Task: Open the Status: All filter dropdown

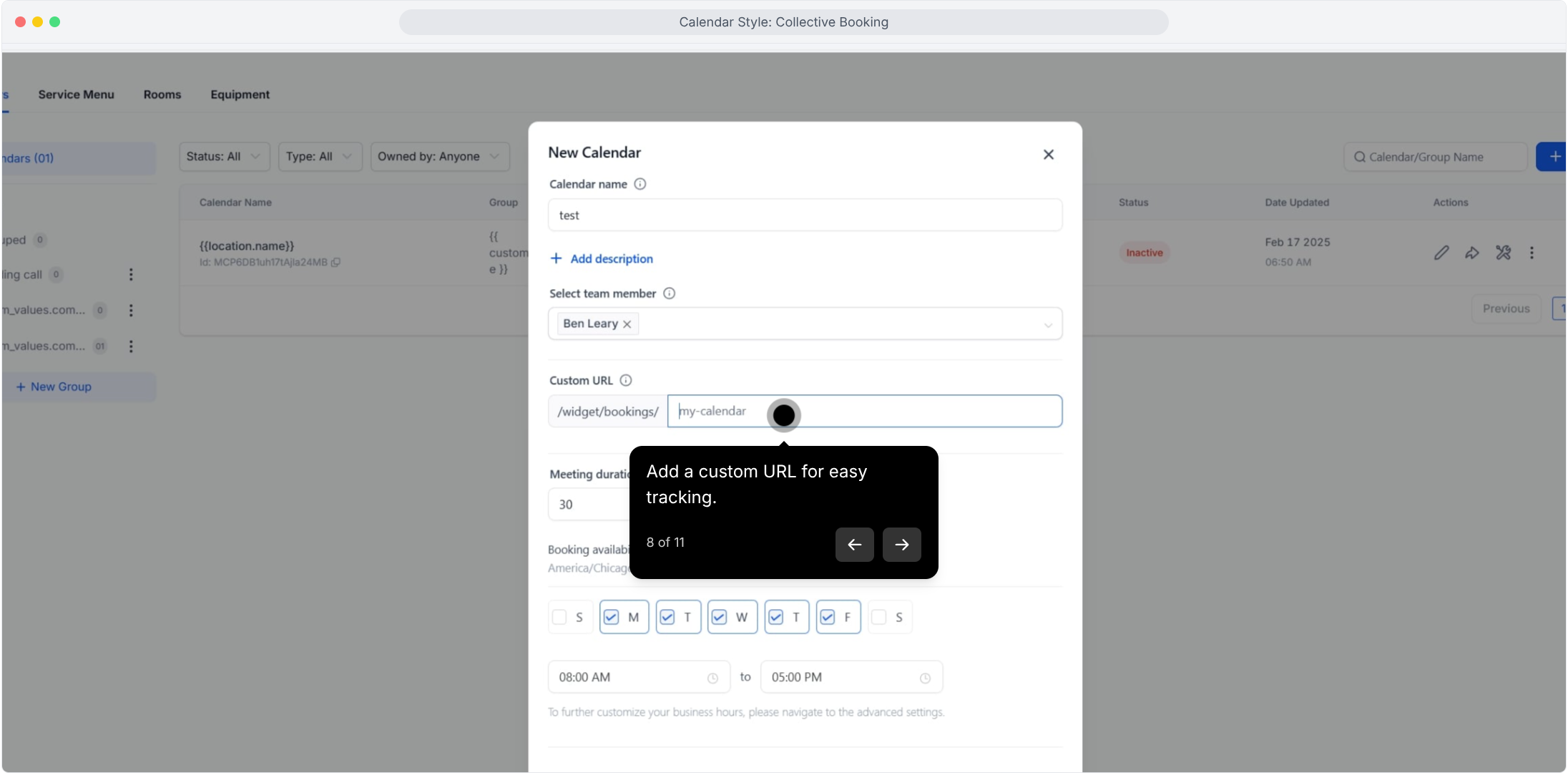Action: click(x=224, y=157)
